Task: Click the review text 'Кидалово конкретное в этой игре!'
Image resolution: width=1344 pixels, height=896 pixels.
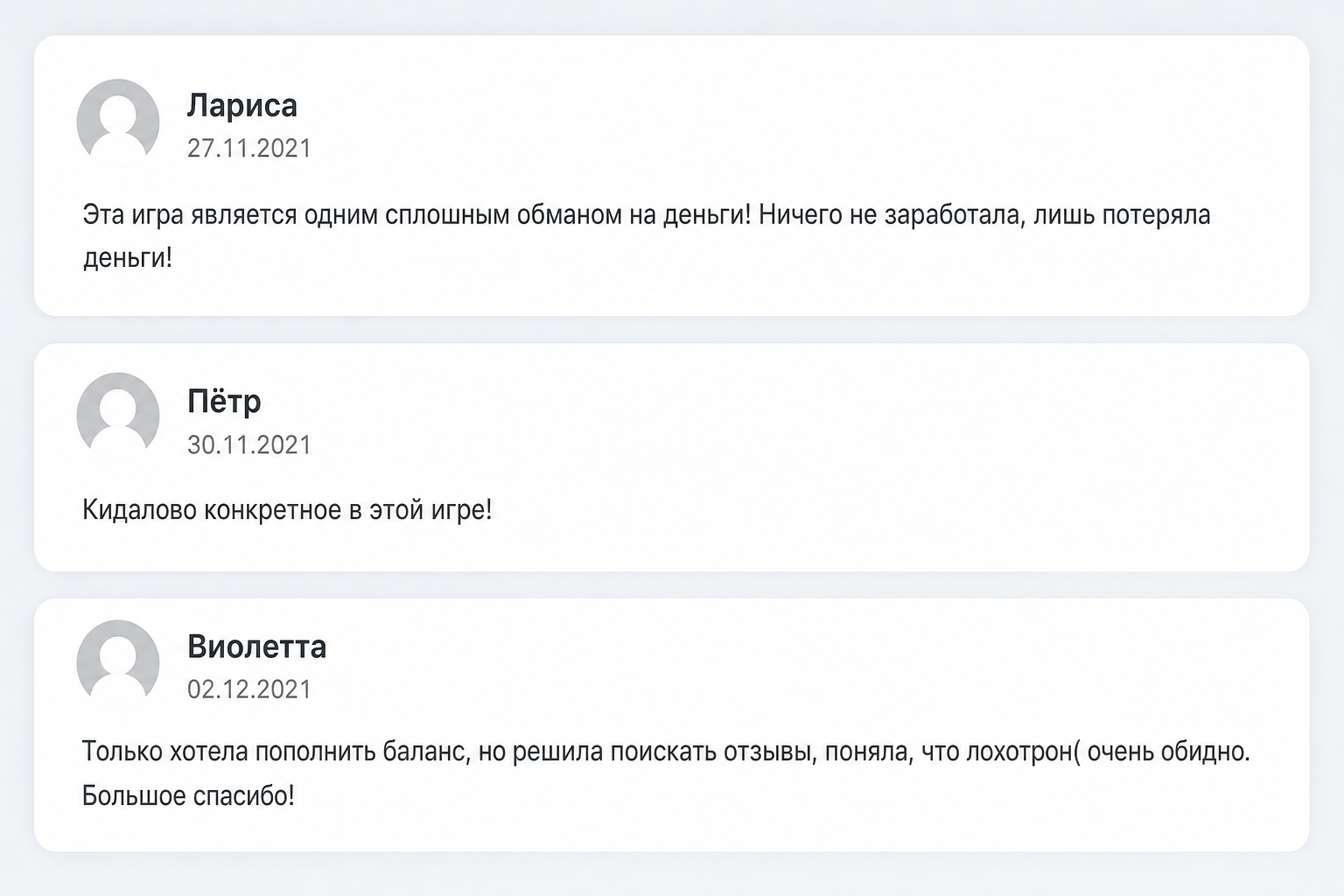Action: point(287,509)
